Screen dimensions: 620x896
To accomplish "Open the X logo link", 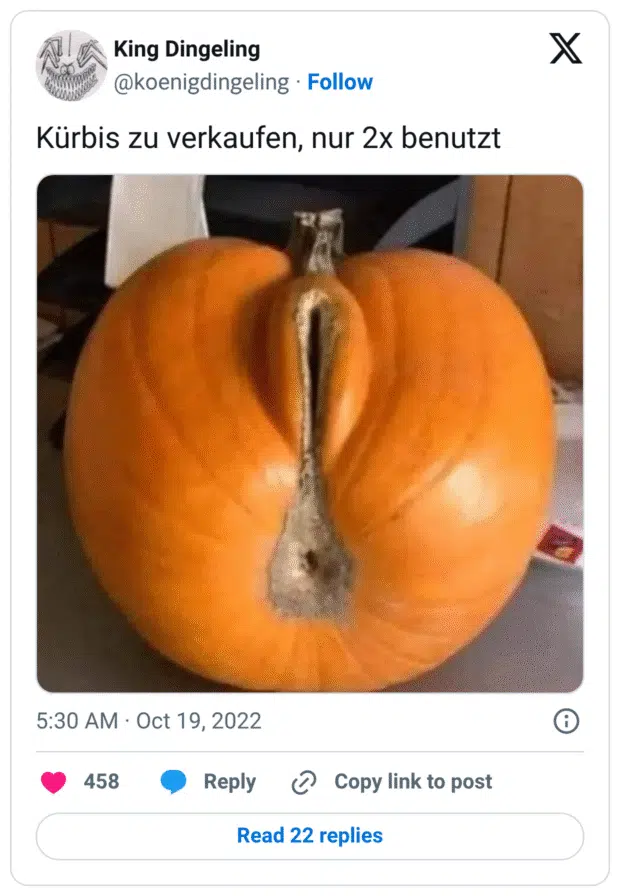I will click(565, 49).
